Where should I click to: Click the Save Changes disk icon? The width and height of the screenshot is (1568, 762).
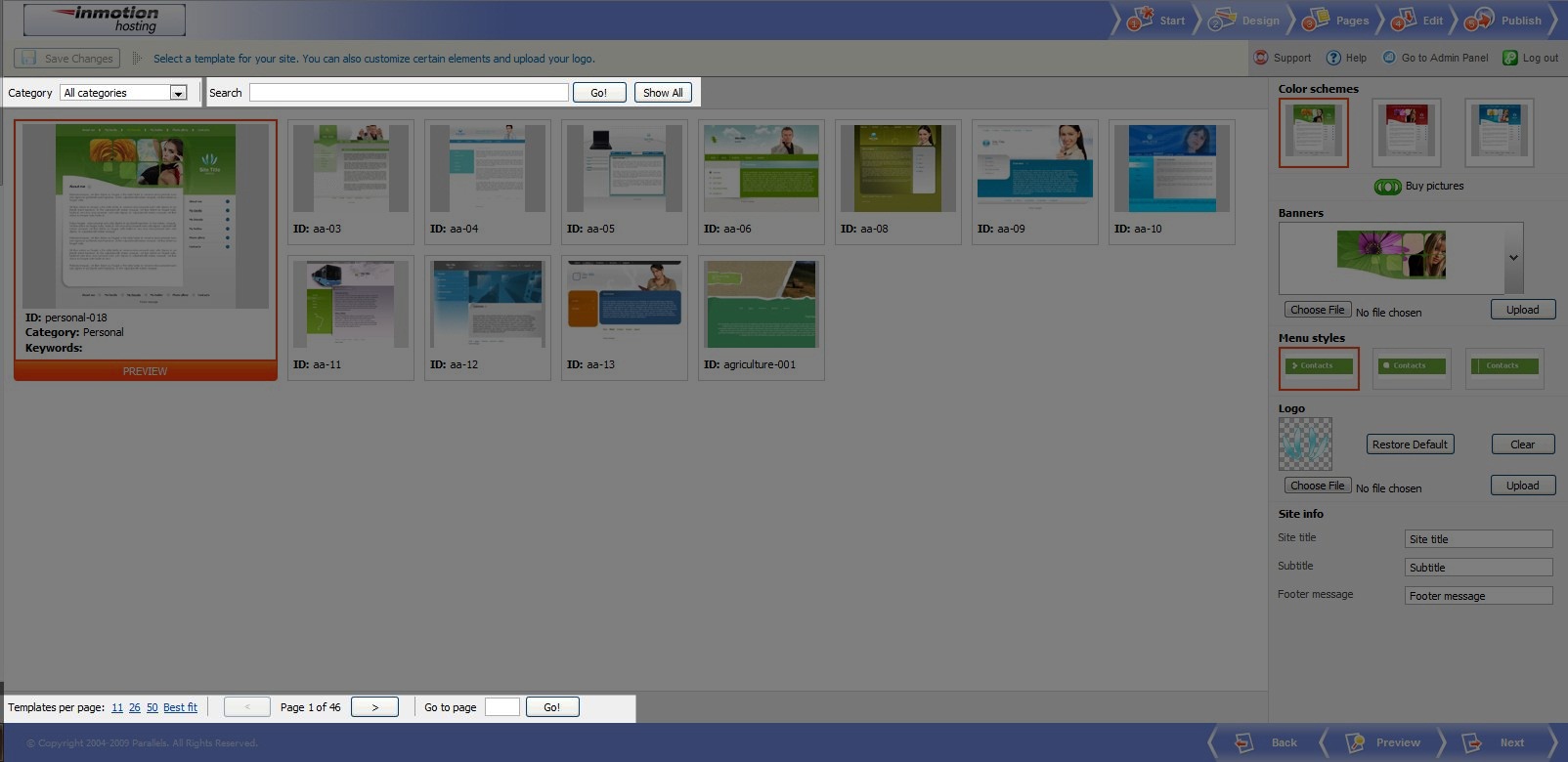(29, 59)
